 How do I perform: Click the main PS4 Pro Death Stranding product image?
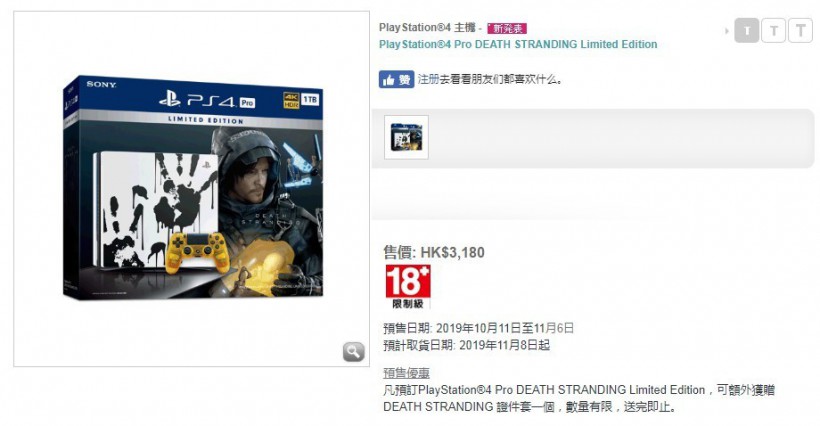193,187
